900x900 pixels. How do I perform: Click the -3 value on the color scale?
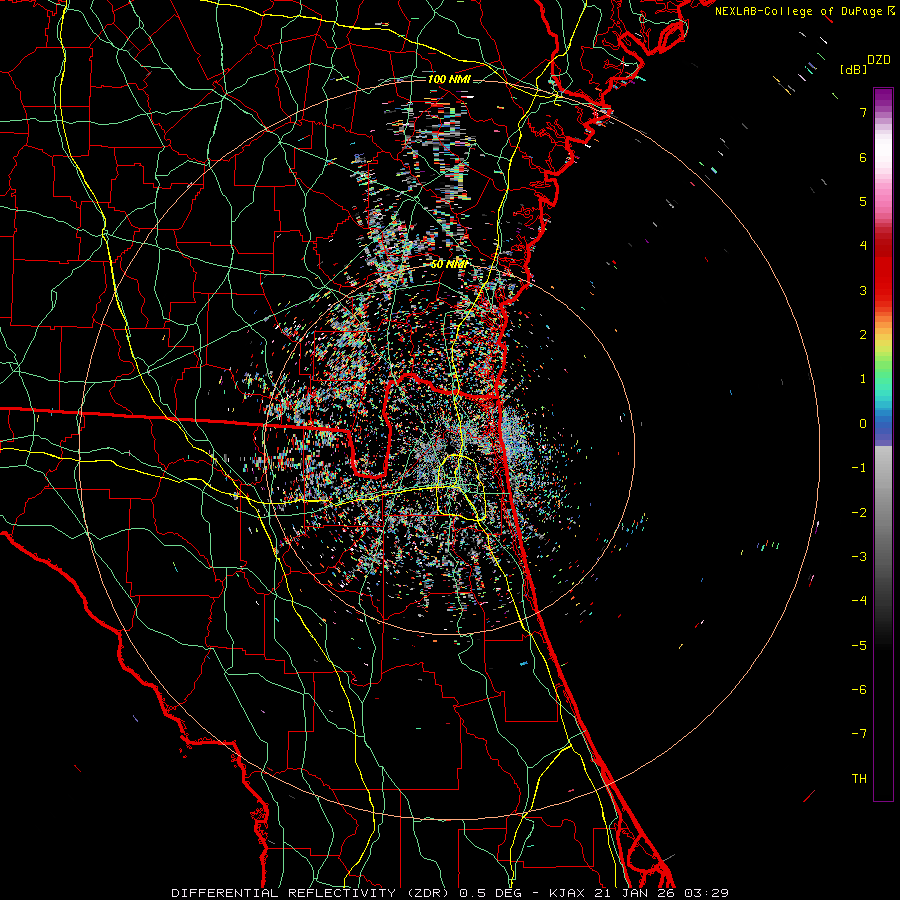click(x=859, y=557)
